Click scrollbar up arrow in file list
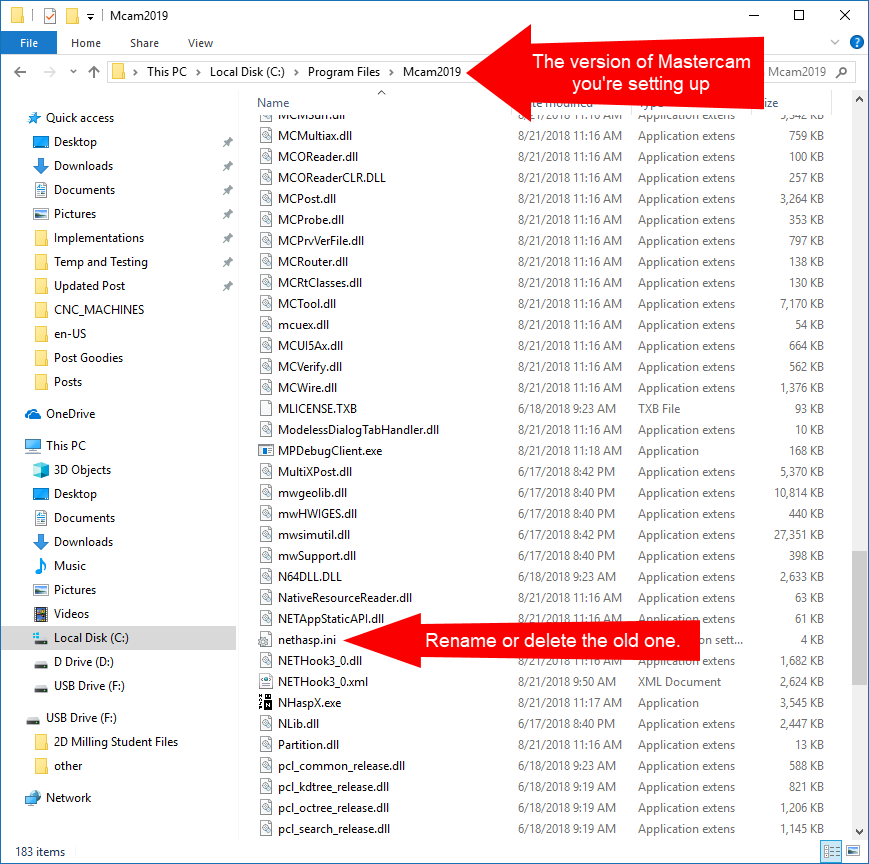Image resolution: width=869 pixels, height=864 pixels. tap(859, 99)
